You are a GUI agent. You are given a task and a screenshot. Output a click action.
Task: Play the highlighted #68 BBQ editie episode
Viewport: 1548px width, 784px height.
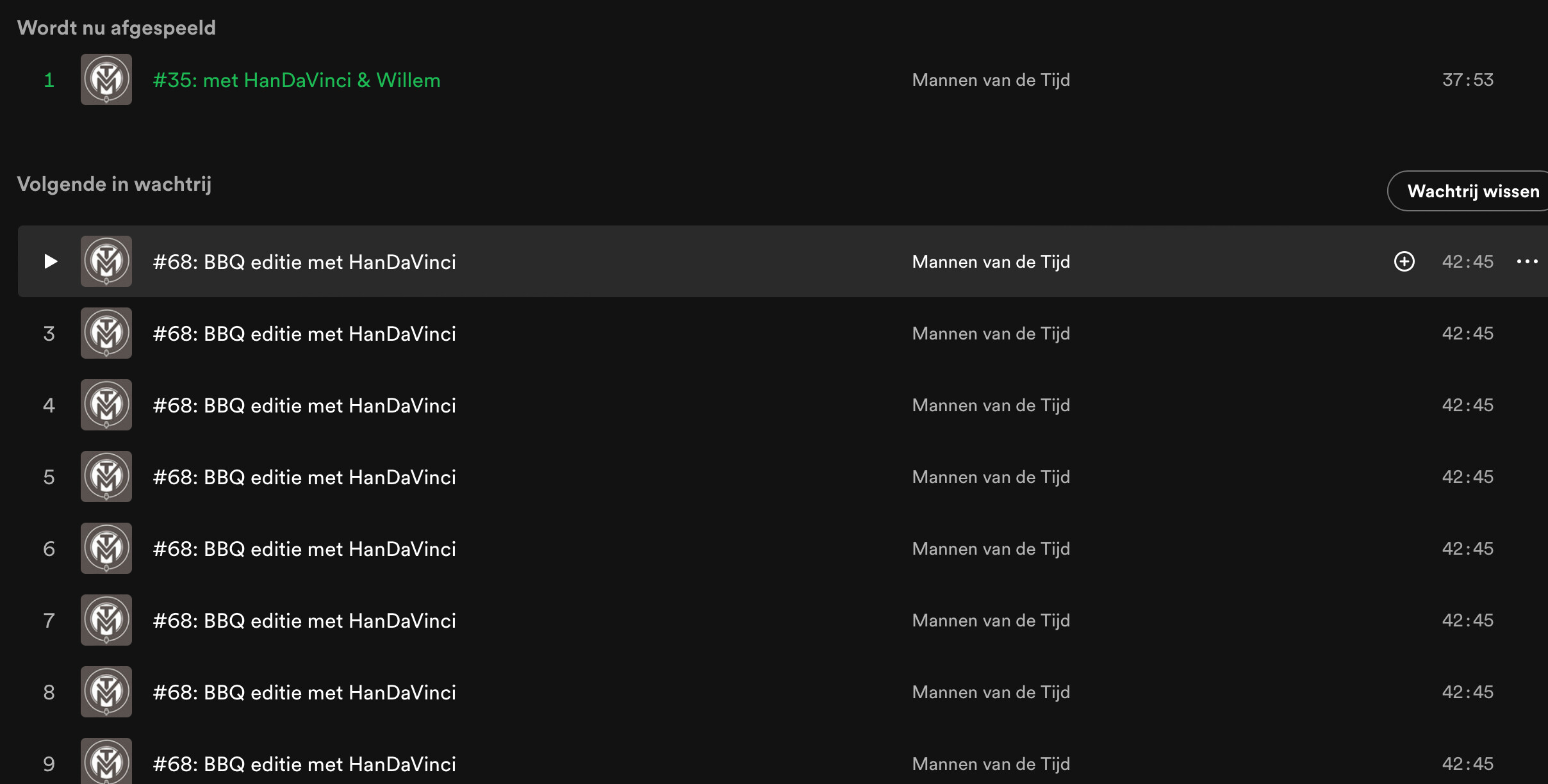51,261
